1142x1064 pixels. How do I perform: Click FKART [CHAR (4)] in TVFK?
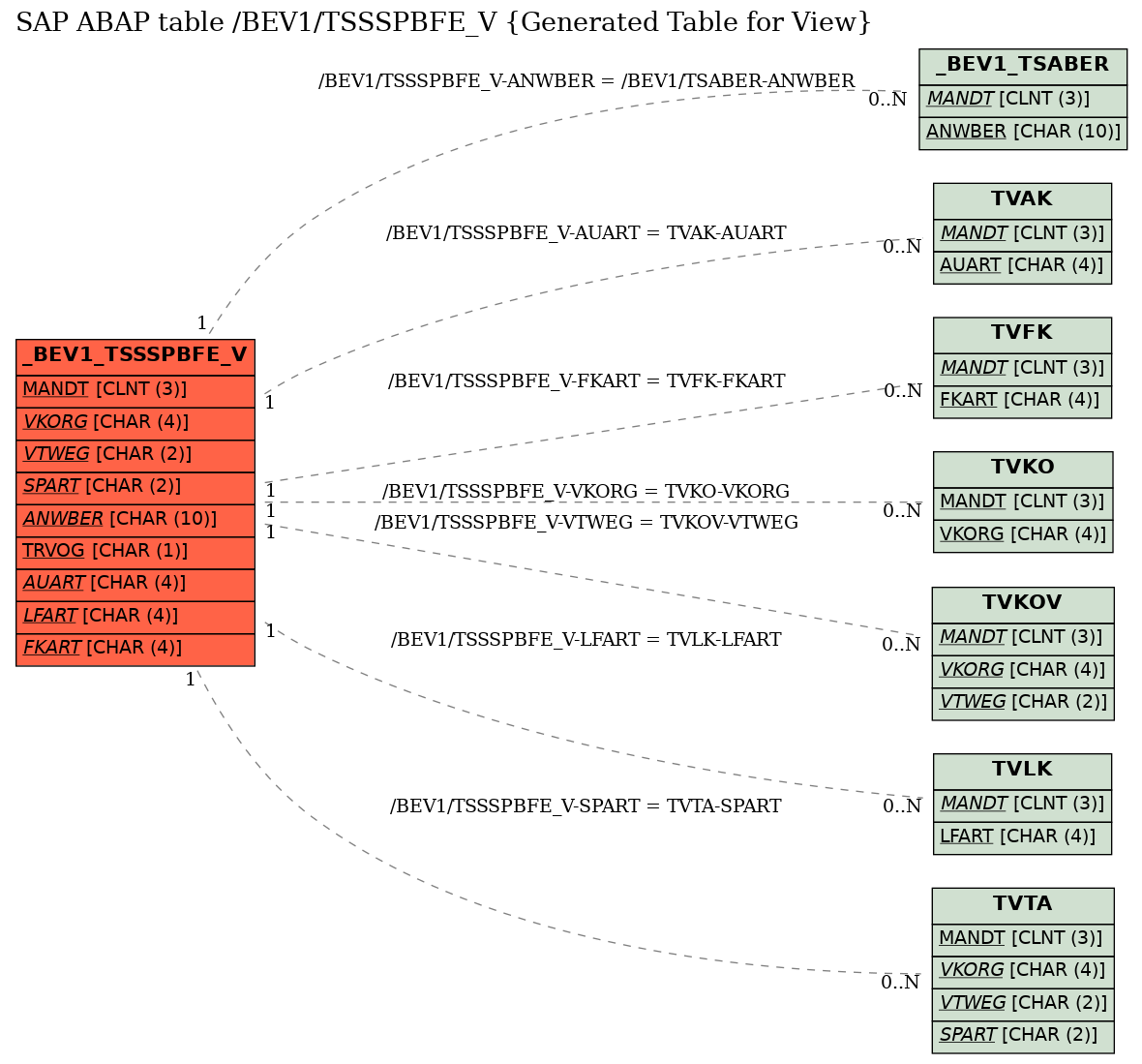point(1022,402)
